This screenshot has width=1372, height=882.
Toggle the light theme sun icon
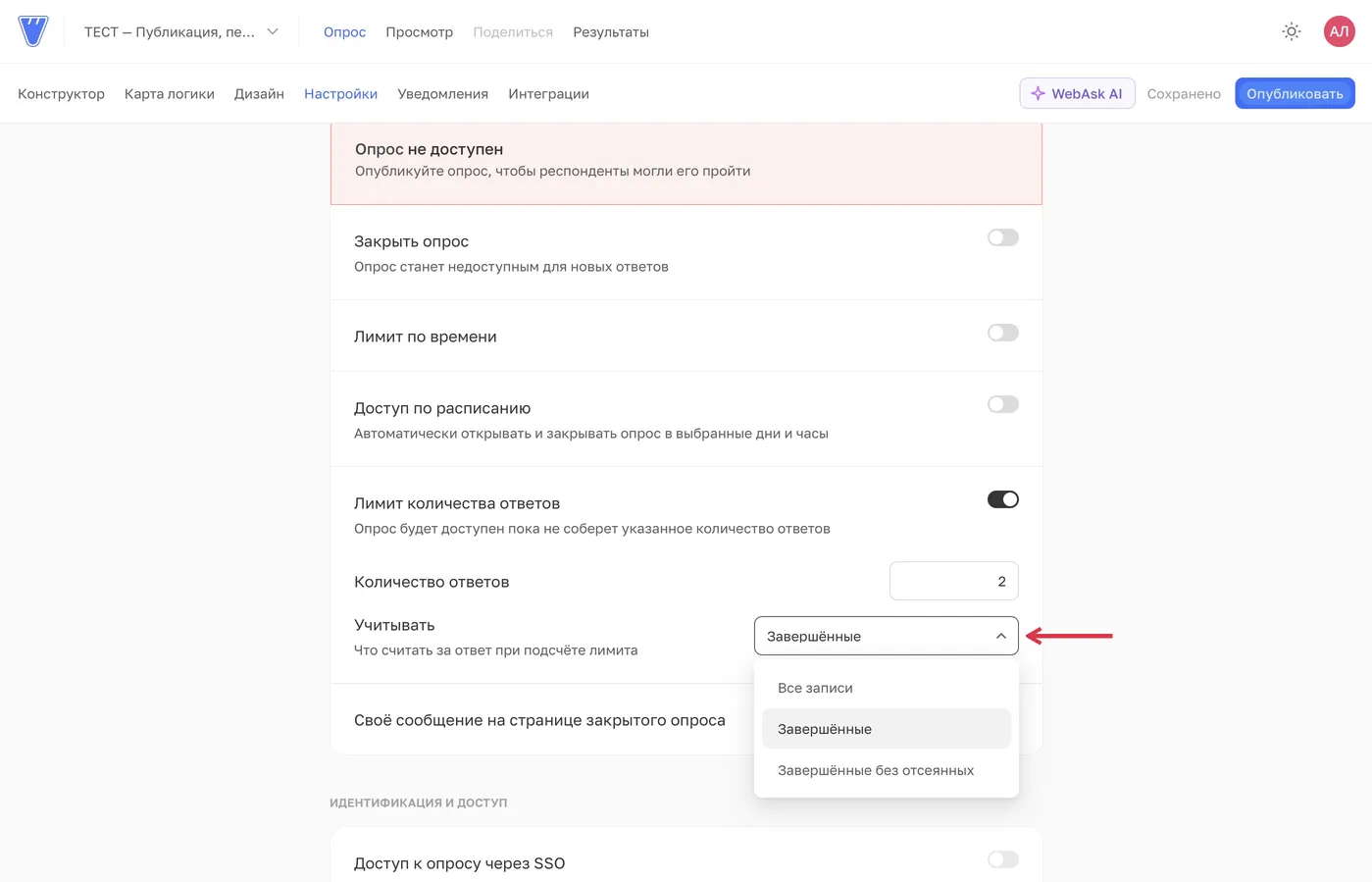[1292, 31]
